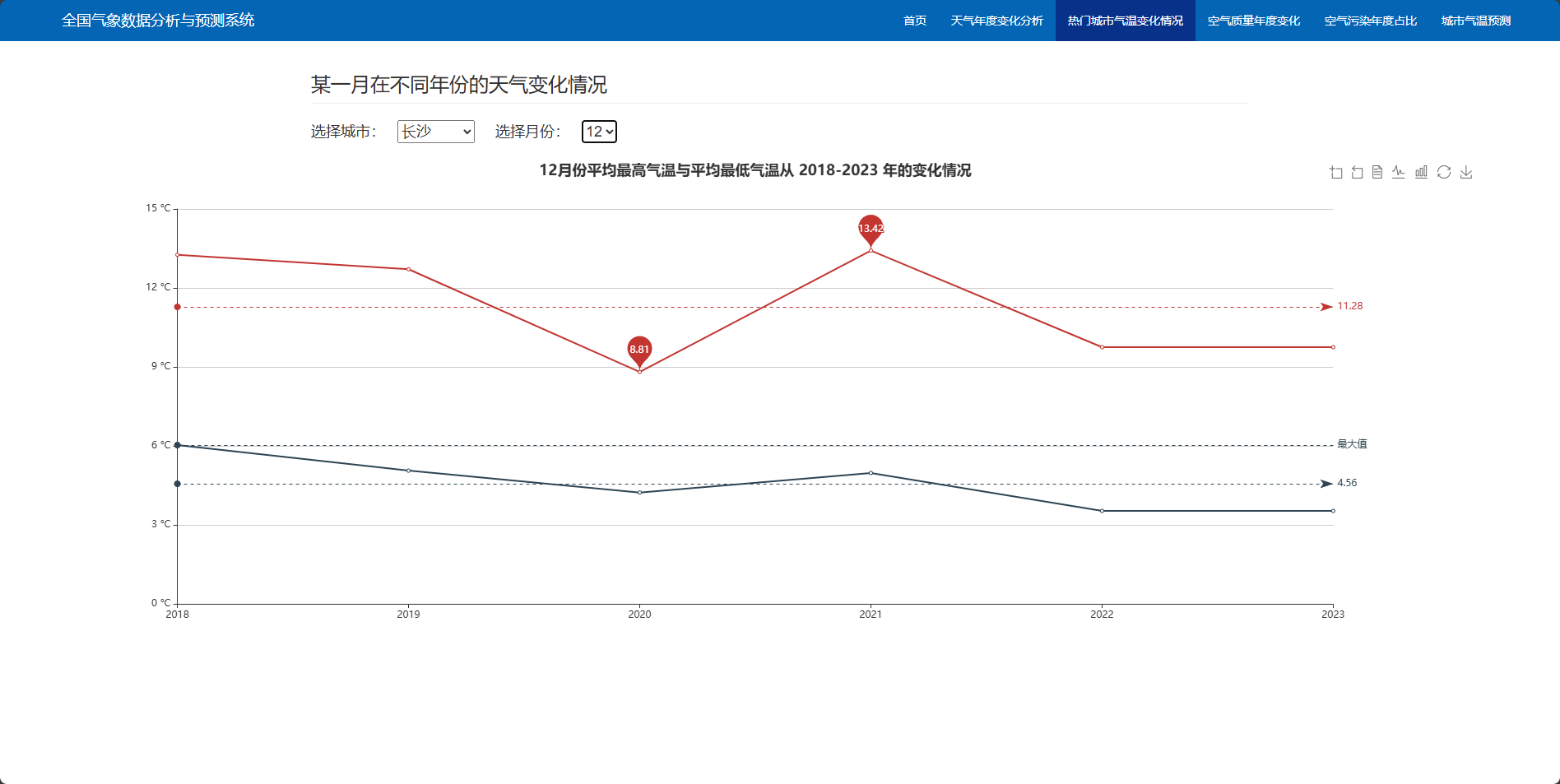Click the x-axis label 2019
The width and height of the screenshot is (1560, 784).
408,615
